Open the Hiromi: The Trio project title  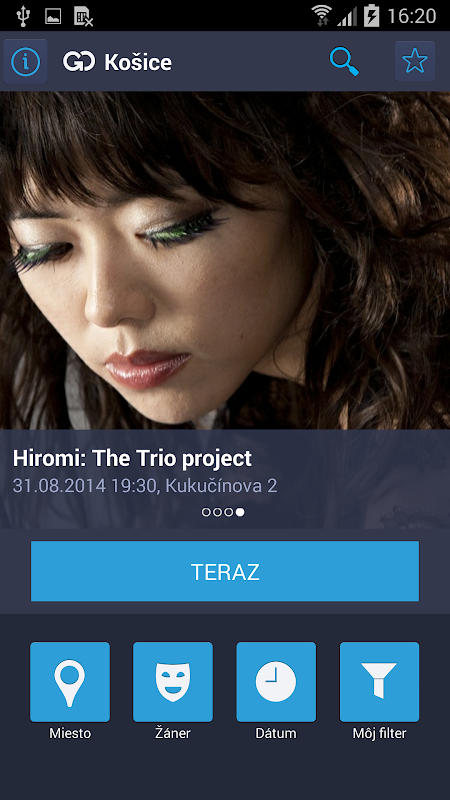coord(132,459)
